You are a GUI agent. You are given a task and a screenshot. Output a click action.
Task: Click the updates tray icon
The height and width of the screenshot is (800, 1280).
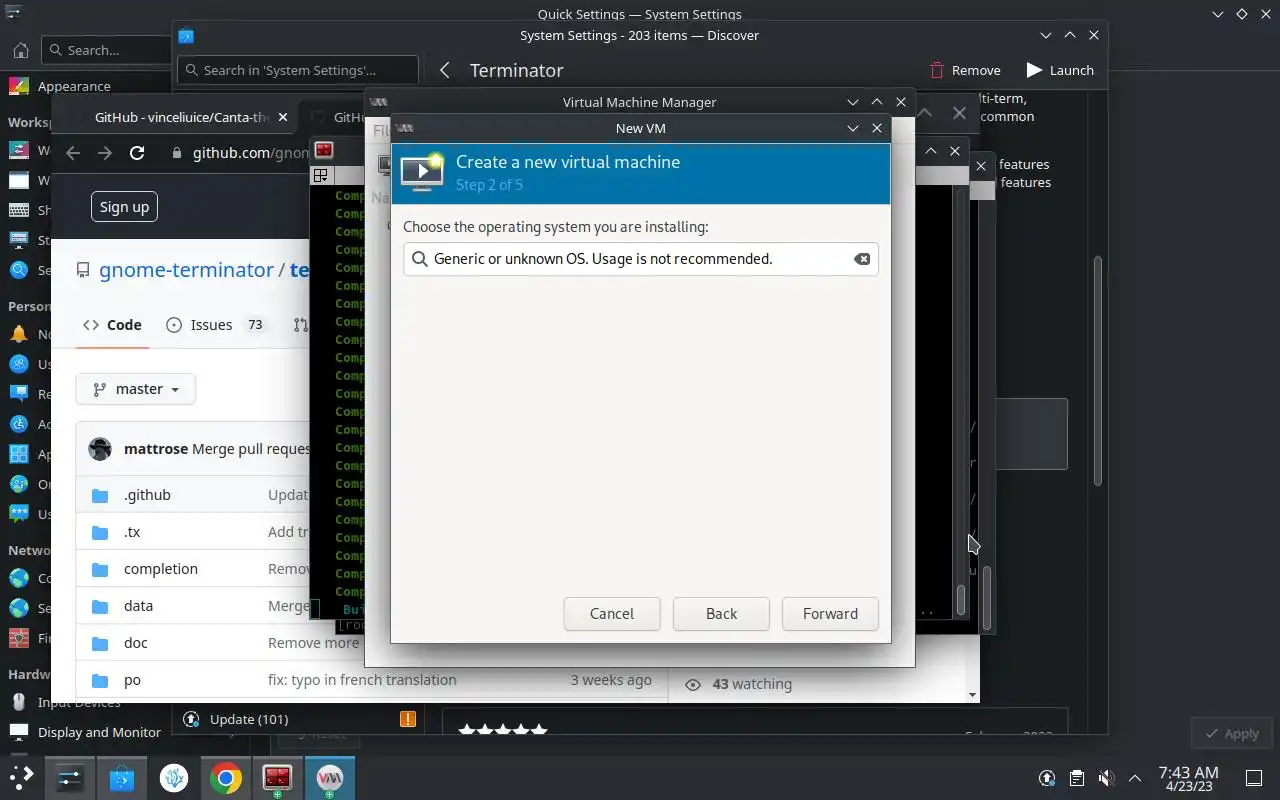pyautogui.click(x=1047, y=778)
